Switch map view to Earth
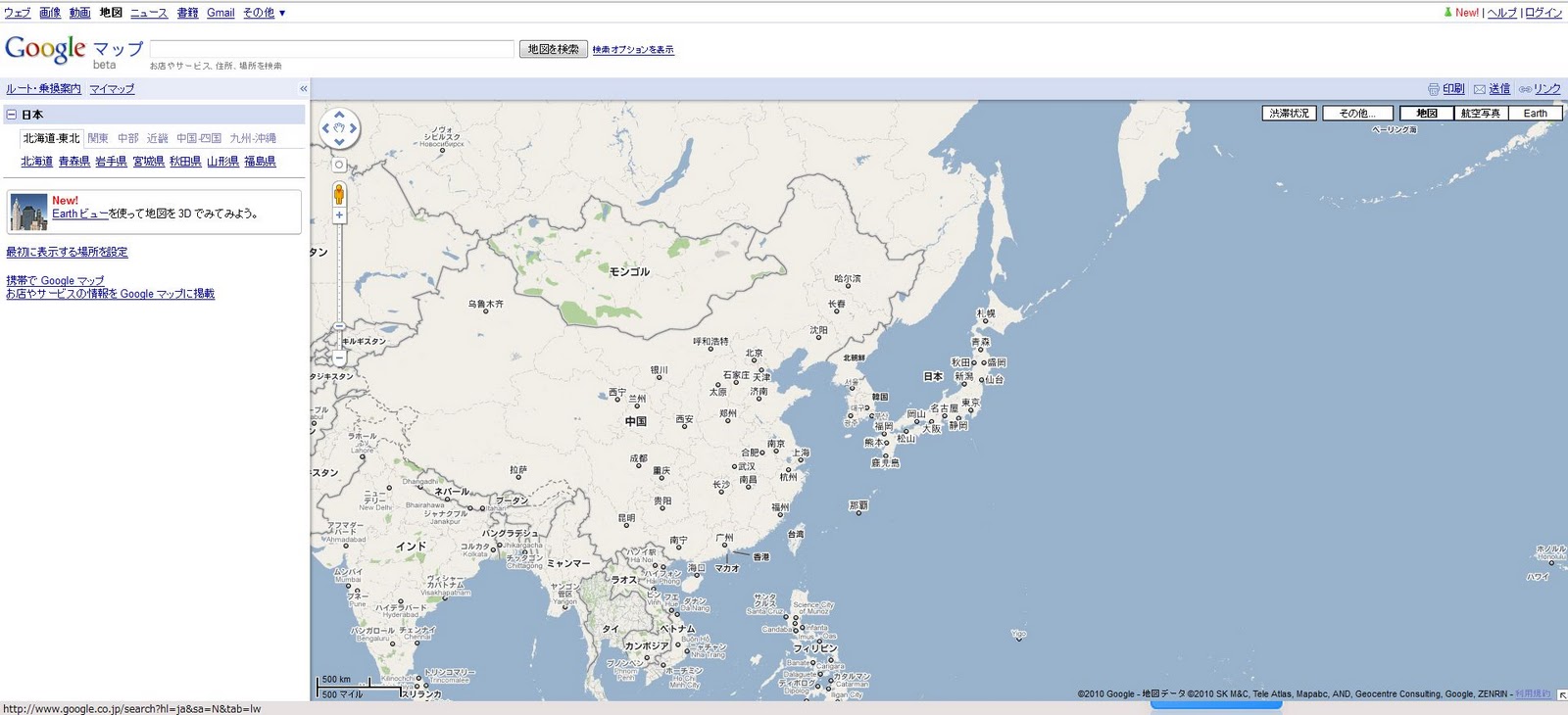 click(x=1536, y=114)
